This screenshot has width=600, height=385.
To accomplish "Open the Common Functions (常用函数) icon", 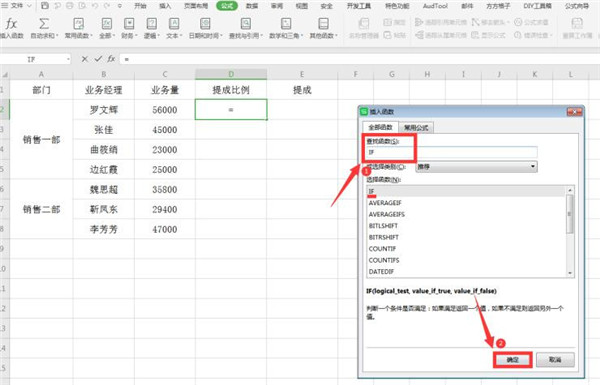I will [78, 24].
